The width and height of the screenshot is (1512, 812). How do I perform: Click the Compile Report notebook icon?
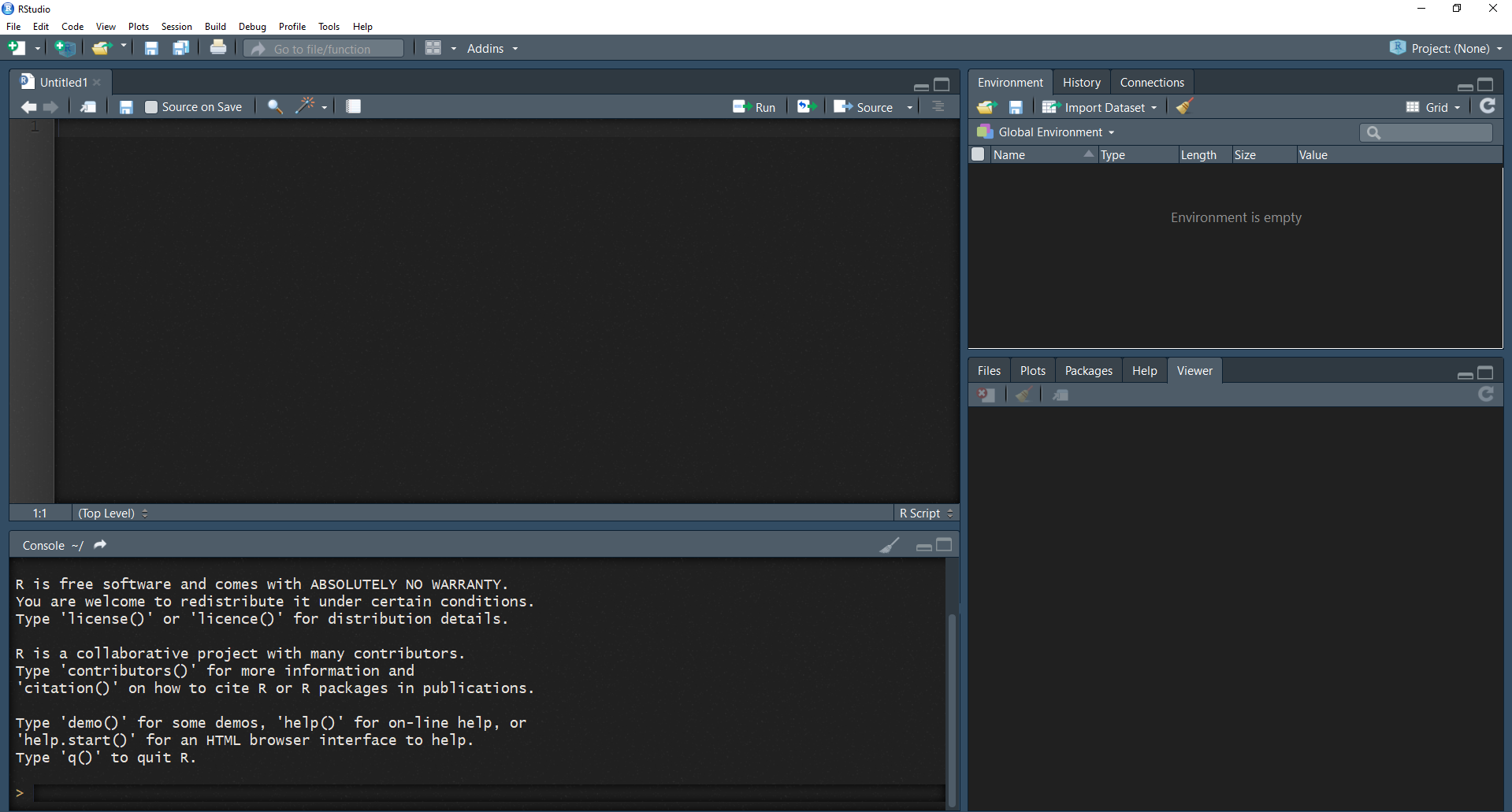click(x=353, y=106)
